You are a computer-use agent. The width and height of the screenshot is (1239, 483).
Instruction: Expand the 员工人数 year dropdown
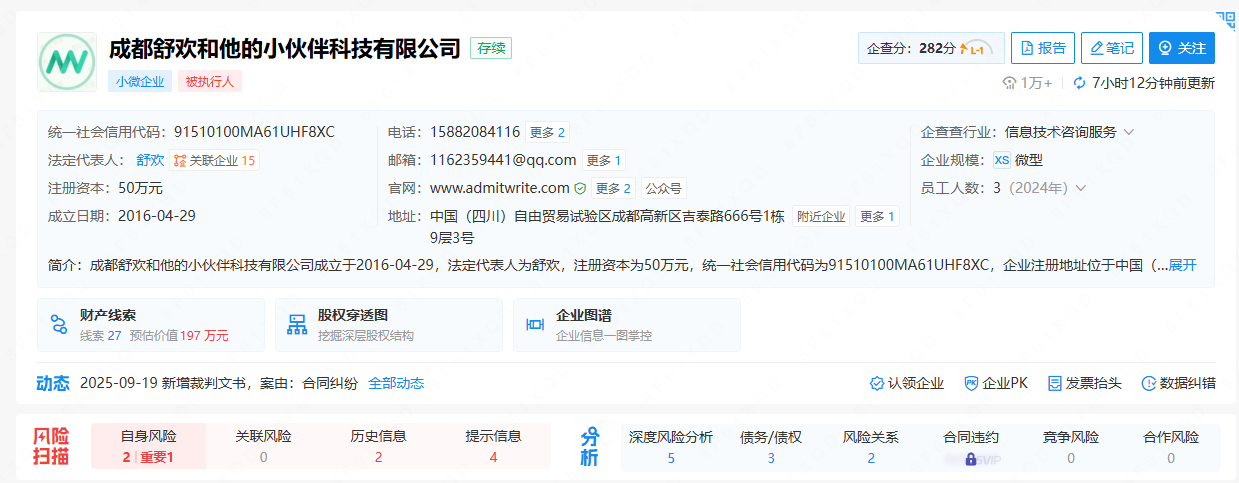[x=1080, y=188]
